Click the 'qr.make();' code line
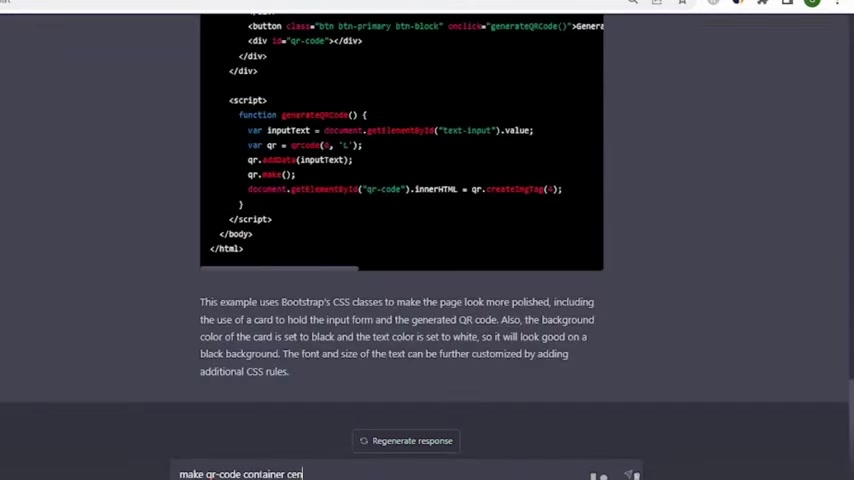Viewport: 854px width, 480px height. tap(271, 174)
